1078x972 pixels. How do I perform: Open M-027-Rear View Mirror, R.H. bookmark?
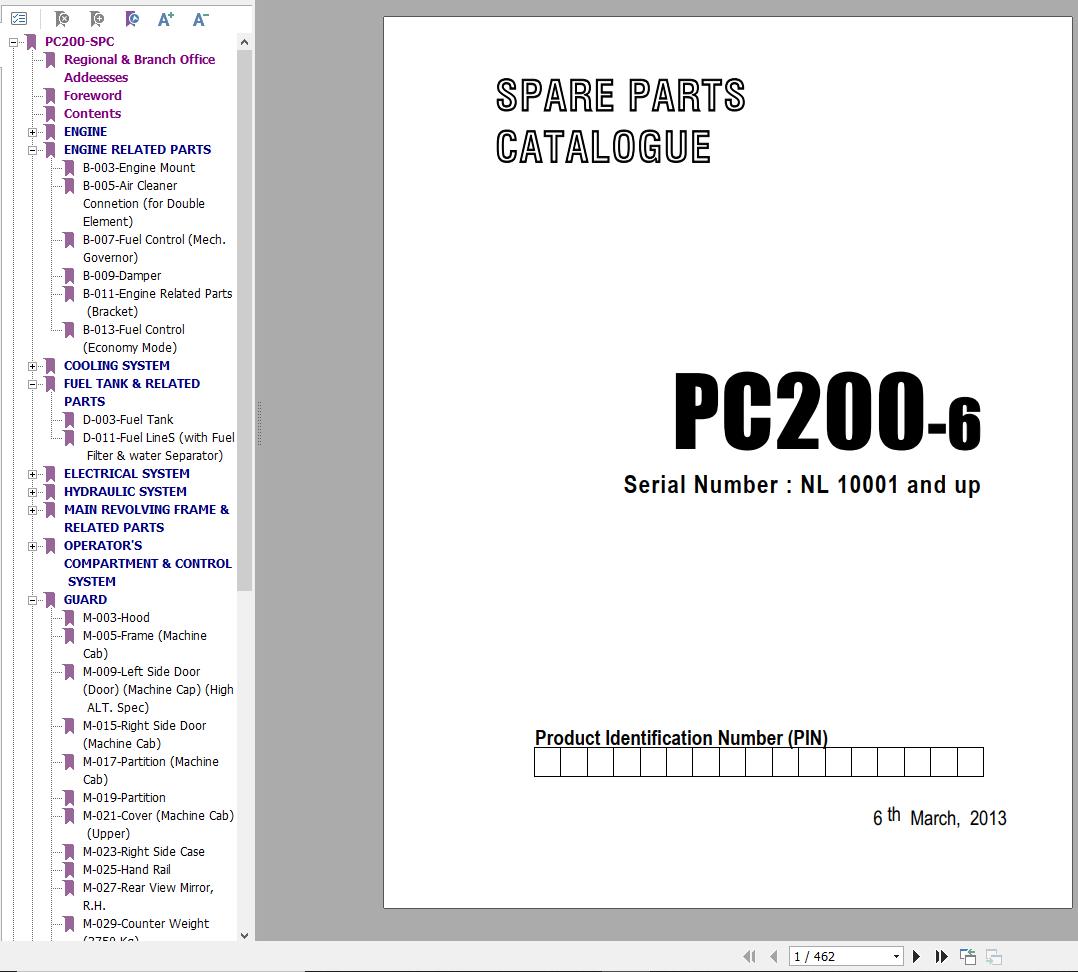(x=148, y=896)
